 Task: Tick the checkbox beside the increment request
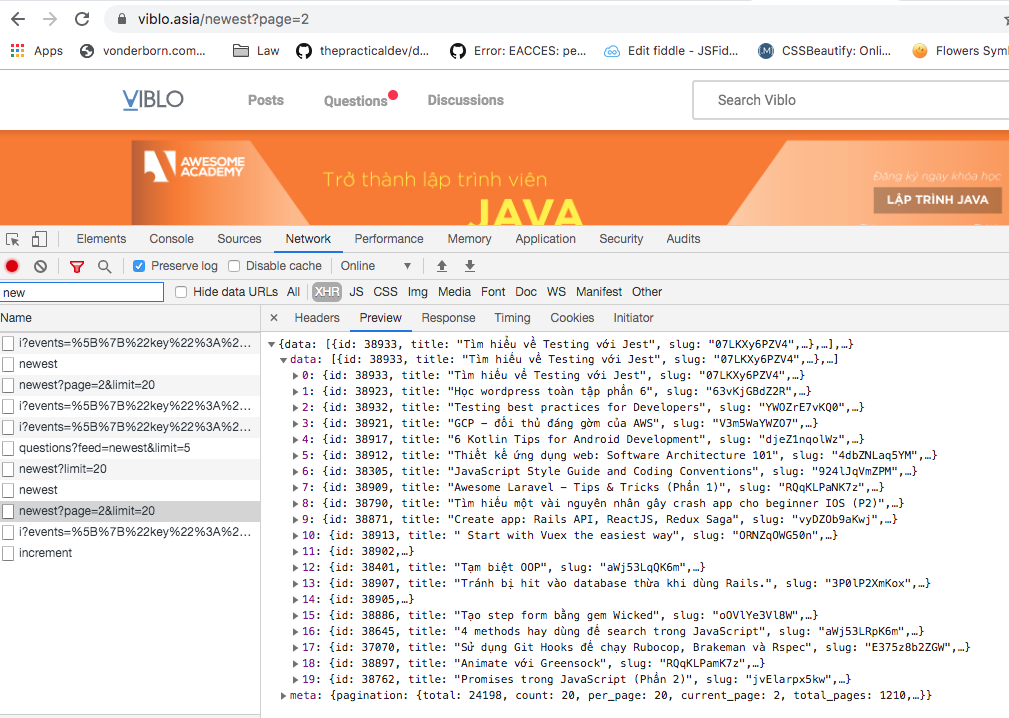pyautogui.click(x=8, y=553)
